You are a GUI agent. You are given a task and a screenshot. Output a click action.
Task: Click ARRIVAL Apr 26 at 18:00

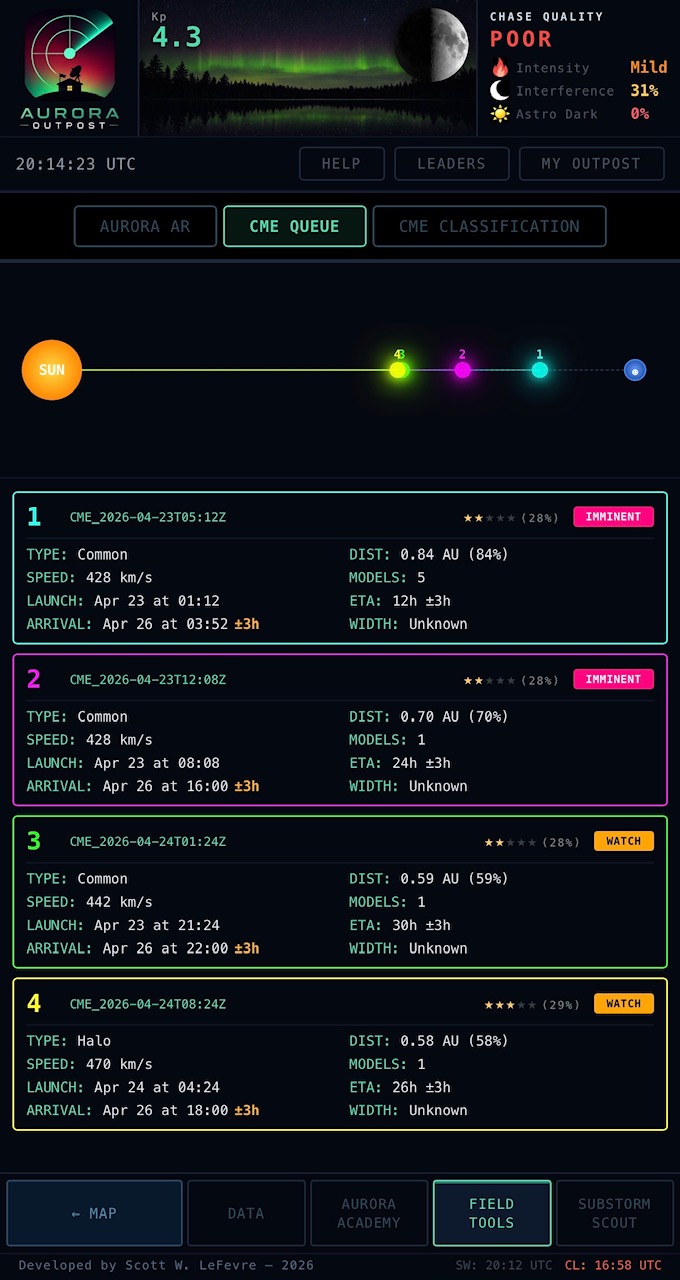(x=143, y=1110)
